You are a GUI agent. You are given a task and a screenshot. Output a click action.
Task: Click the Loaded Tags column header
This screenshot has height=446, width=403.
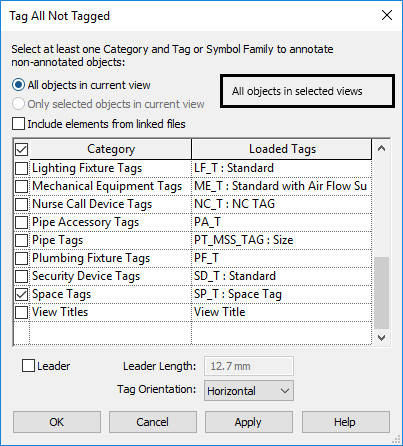coord(282,149)
